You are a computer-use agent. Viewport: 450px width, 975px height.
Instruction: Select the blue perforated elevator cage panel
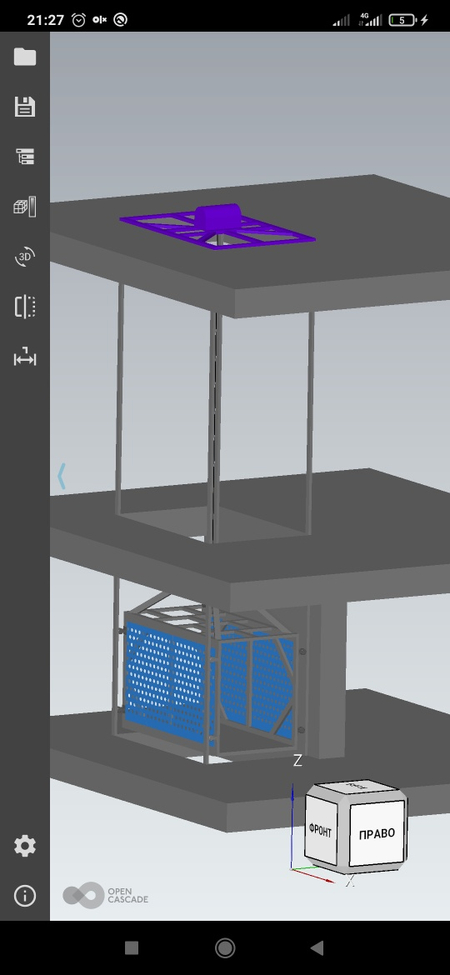[165, 684]
